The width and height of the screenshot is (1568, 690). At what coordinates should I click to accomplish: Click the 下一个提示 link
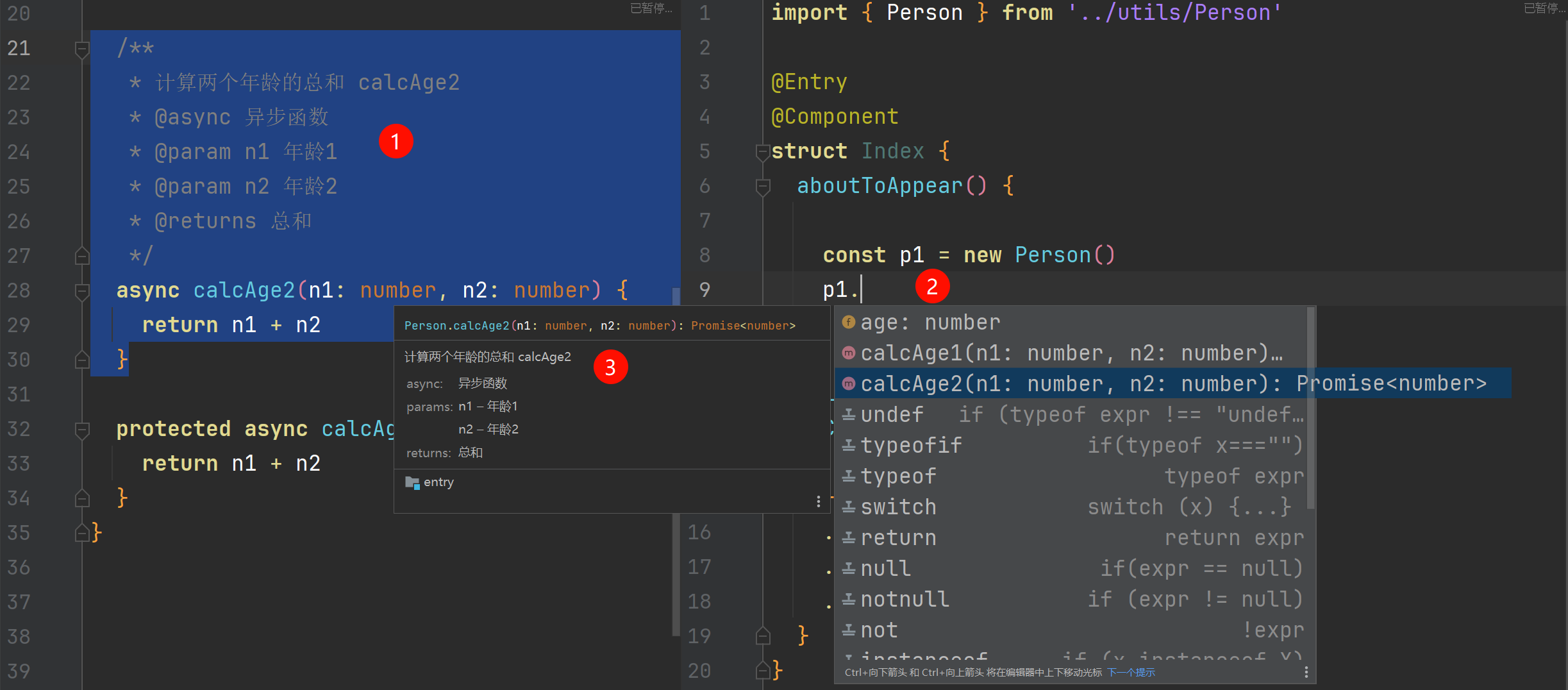tap(1131, 672)
